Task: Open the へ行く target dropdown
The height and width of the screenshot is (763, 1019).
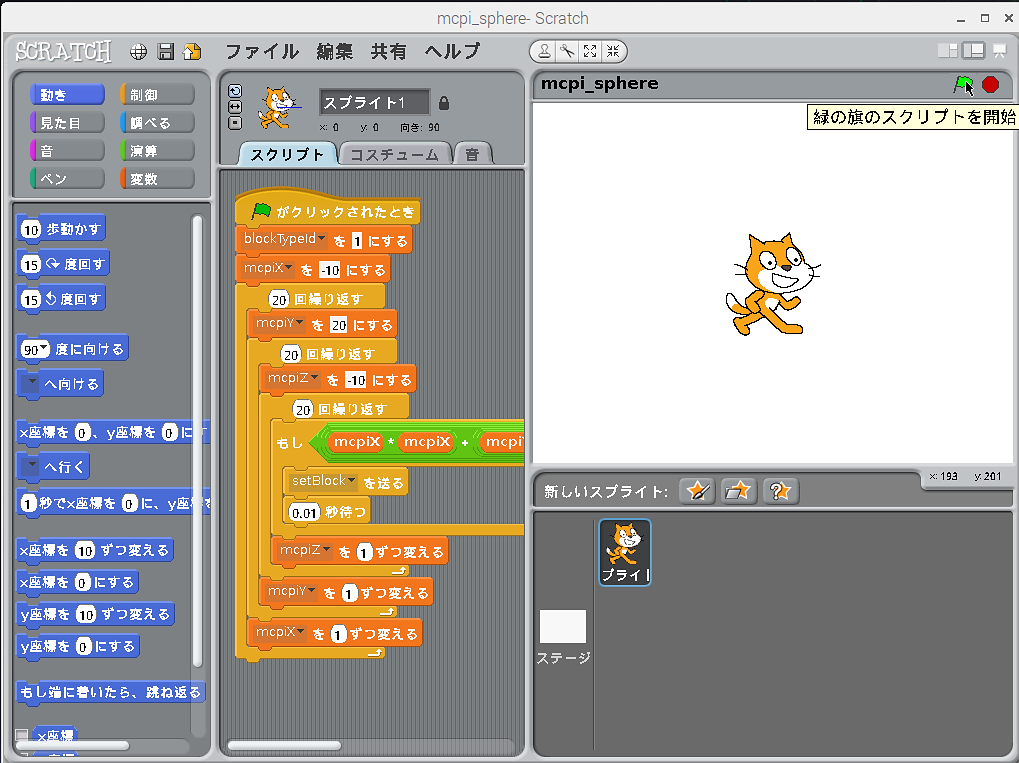Action: pos(31,466)
